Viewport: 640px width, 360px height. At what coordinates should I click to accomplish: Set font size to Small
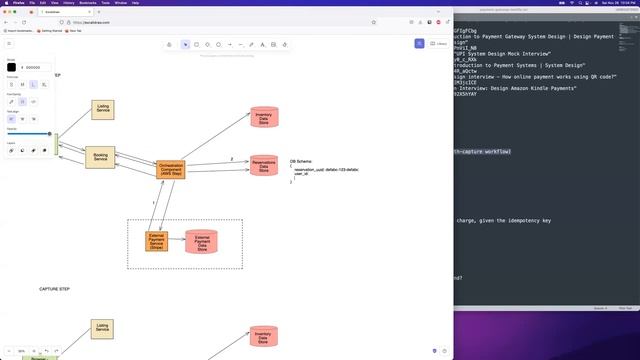(11, 84)
